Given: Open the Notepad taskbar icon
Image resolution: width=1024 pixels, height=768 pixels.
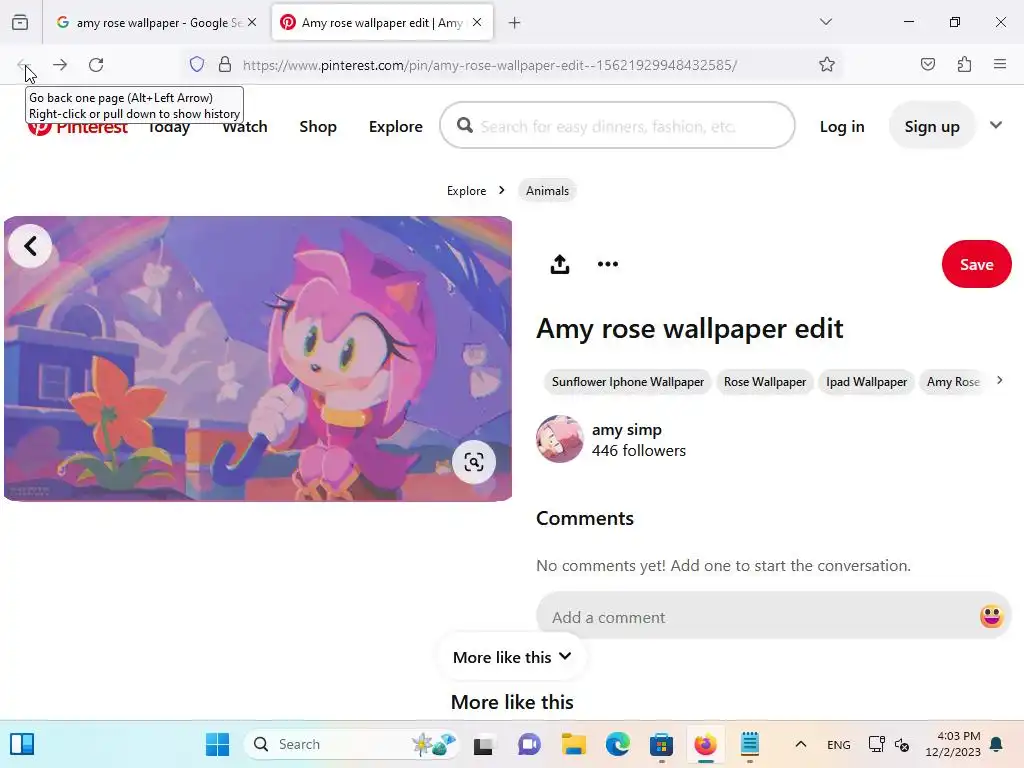Looking at the screenshot, I should (749, 744).
